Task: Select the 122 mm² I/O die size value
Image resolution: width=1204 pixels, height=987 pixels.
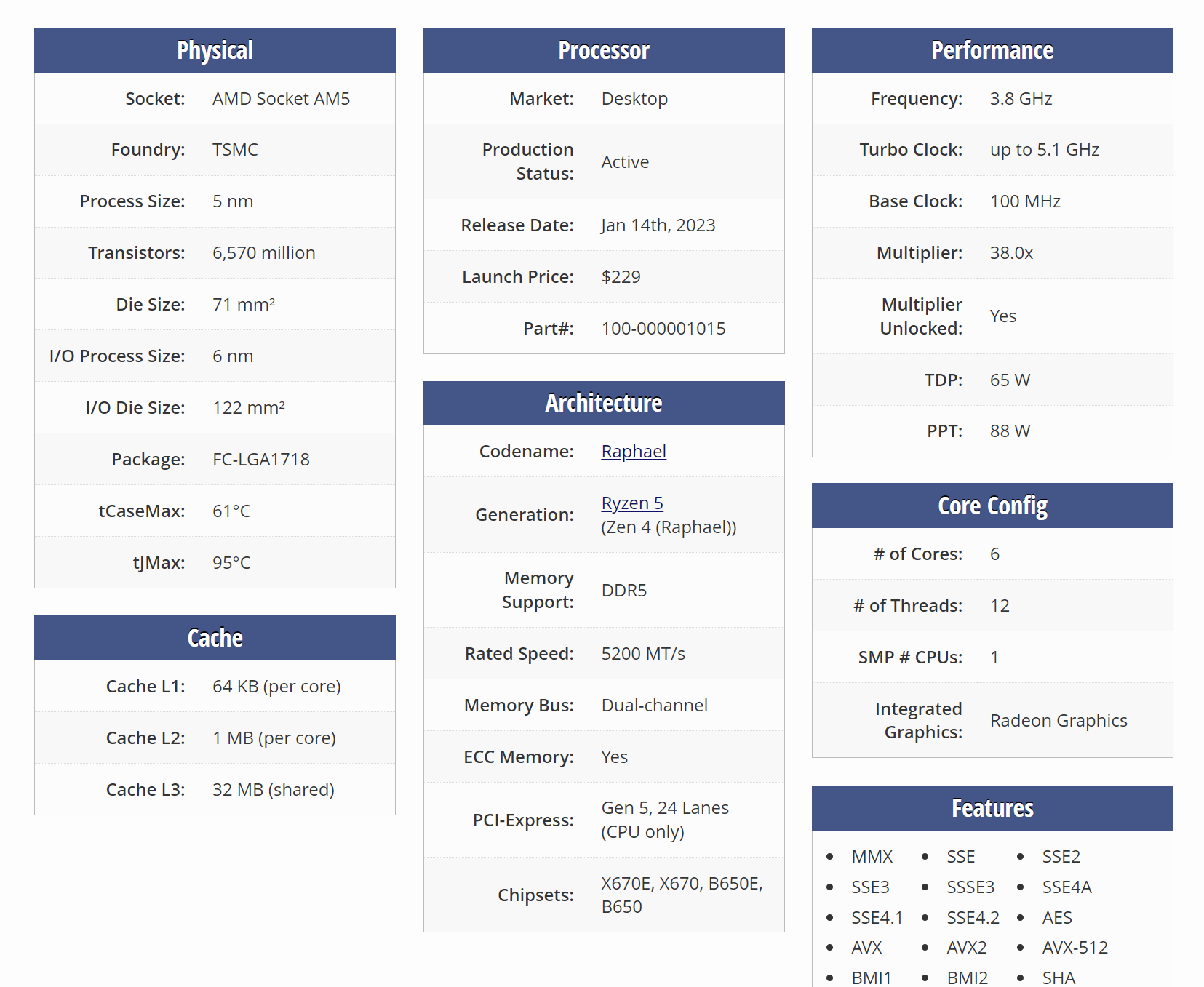Action: click(249, 408)
